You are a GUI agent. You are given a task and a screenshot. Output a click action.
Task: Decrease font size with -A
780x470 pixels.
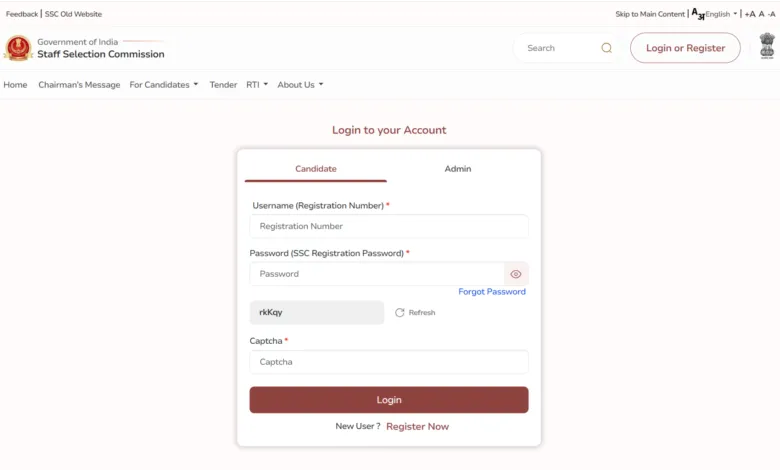(772, 14)
